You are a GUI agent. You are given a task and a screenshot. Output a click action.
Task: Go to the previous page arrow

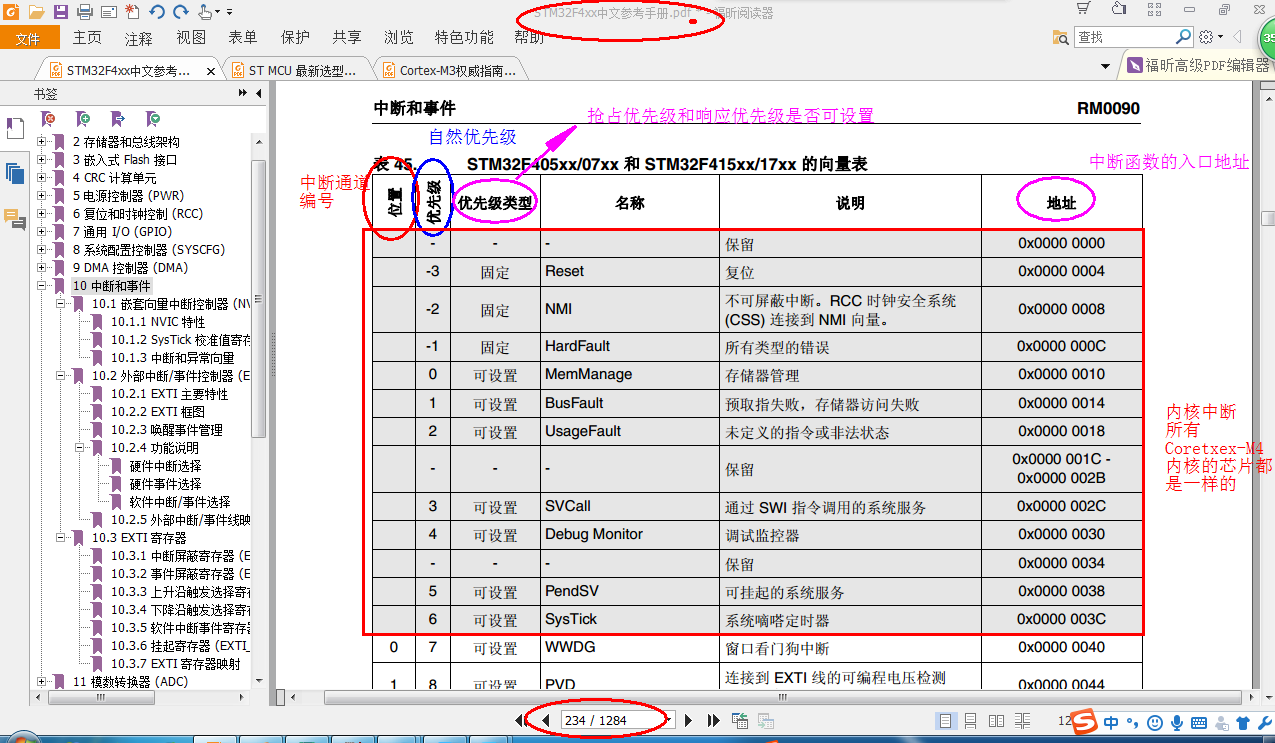pyautogui.click(x=545, y=720)
